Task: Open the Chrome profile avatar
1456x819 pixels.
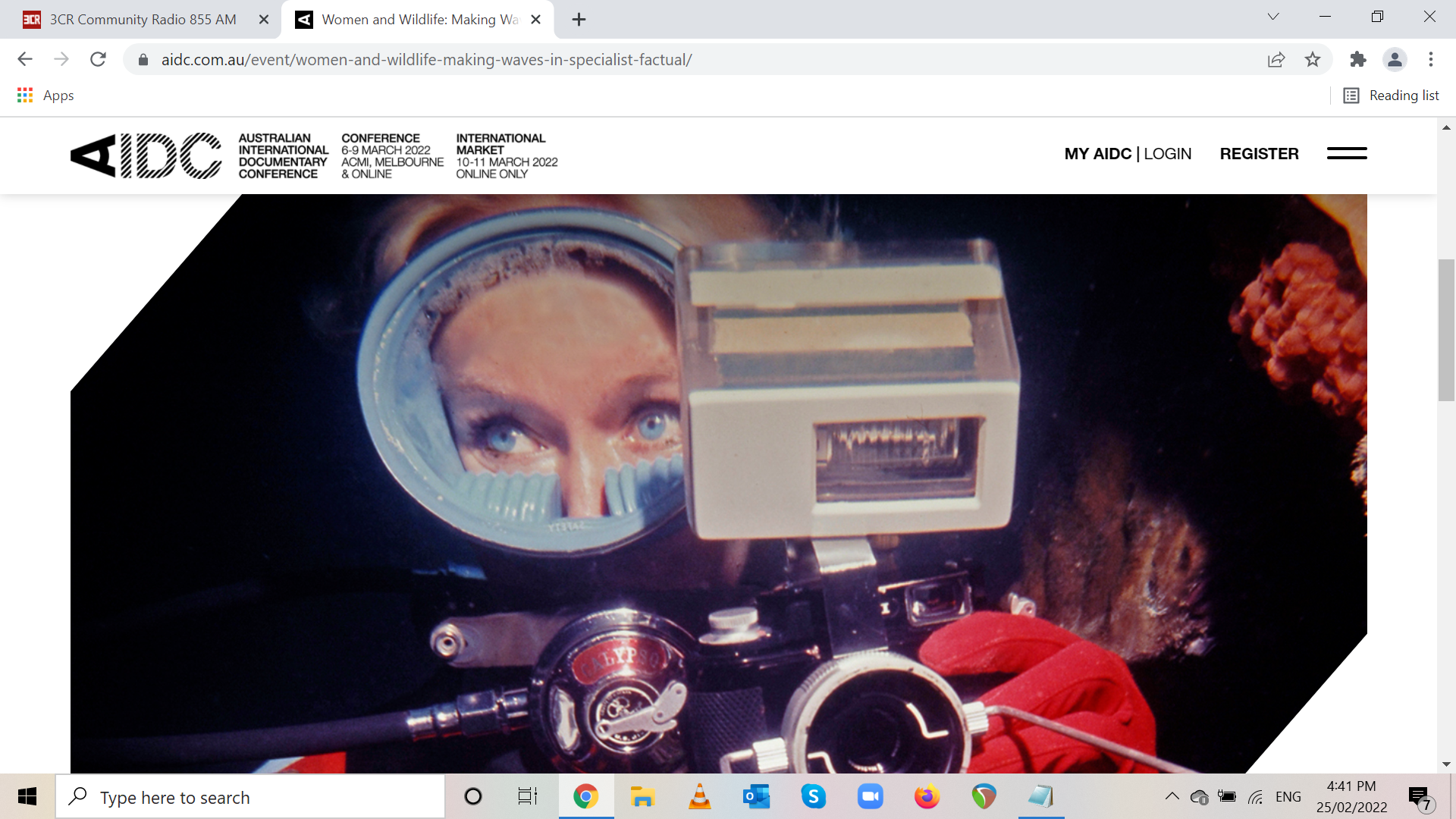Action: tap(1395, 59)
